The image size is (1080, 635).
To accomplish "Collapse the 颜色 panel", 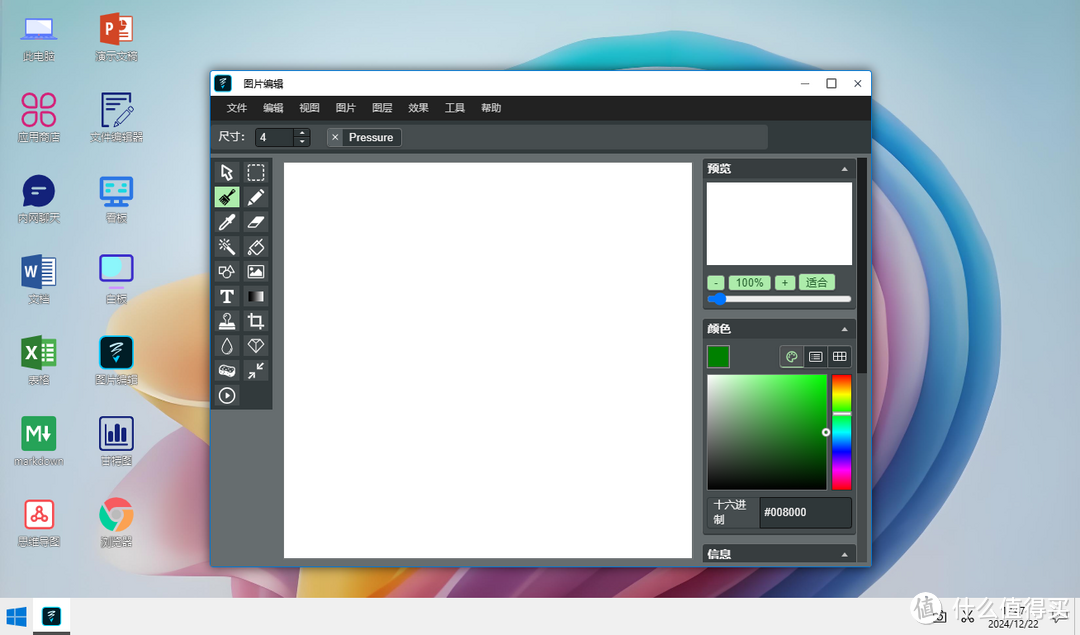I will 844,329.
